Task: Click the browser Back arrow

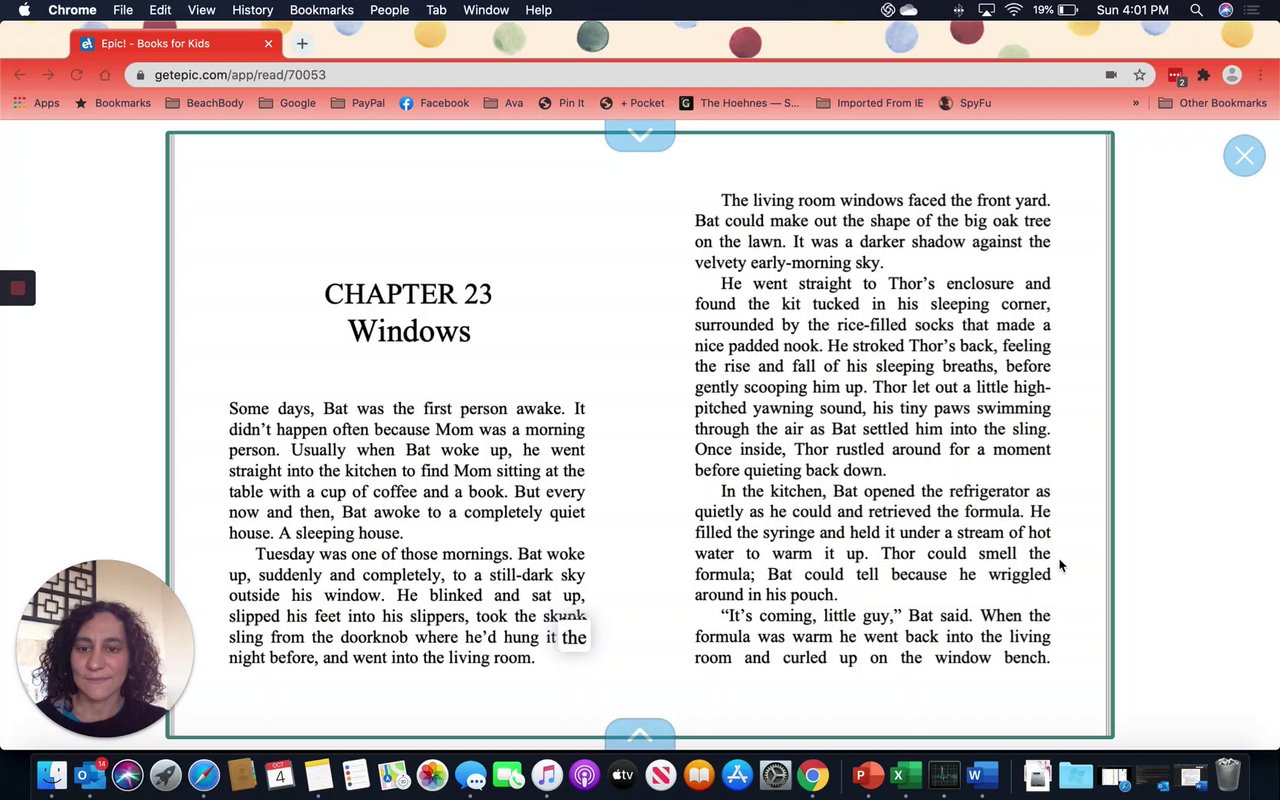Action: (20, 75)
